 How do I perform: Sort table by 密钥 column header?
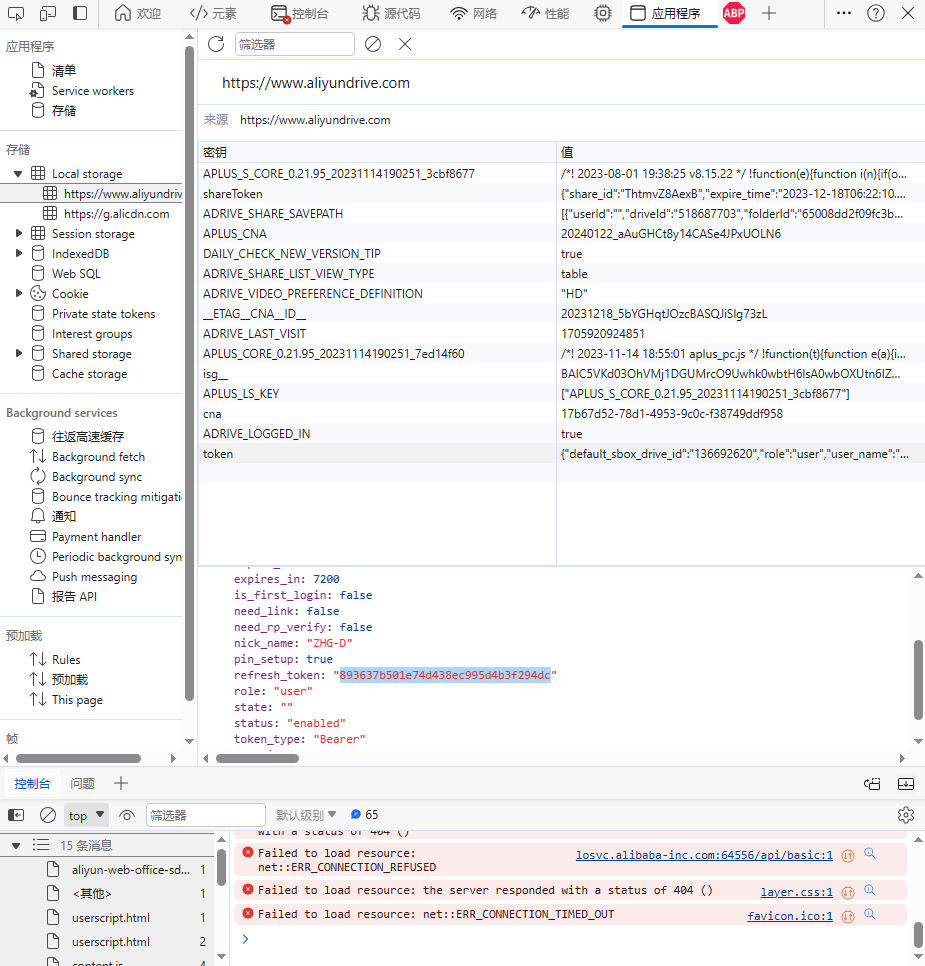(377, 152)
